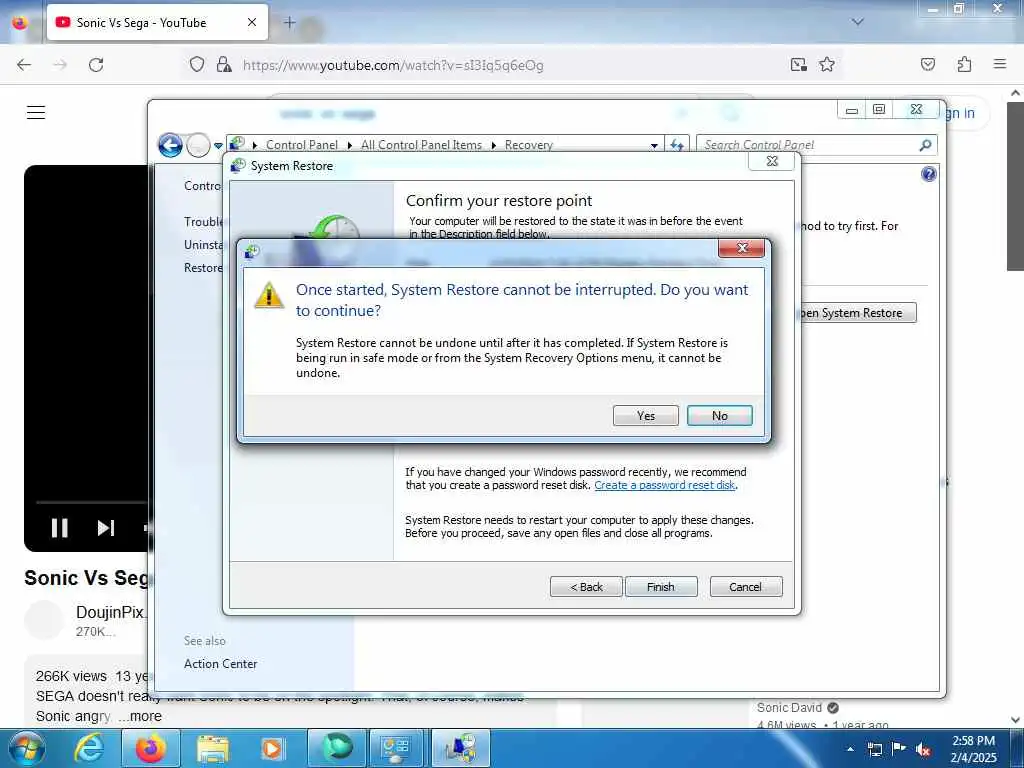Open Windows Explorer folder on taskbar
The height and width of the screenshot is (768, 1024).
click(x=212, y=748)
